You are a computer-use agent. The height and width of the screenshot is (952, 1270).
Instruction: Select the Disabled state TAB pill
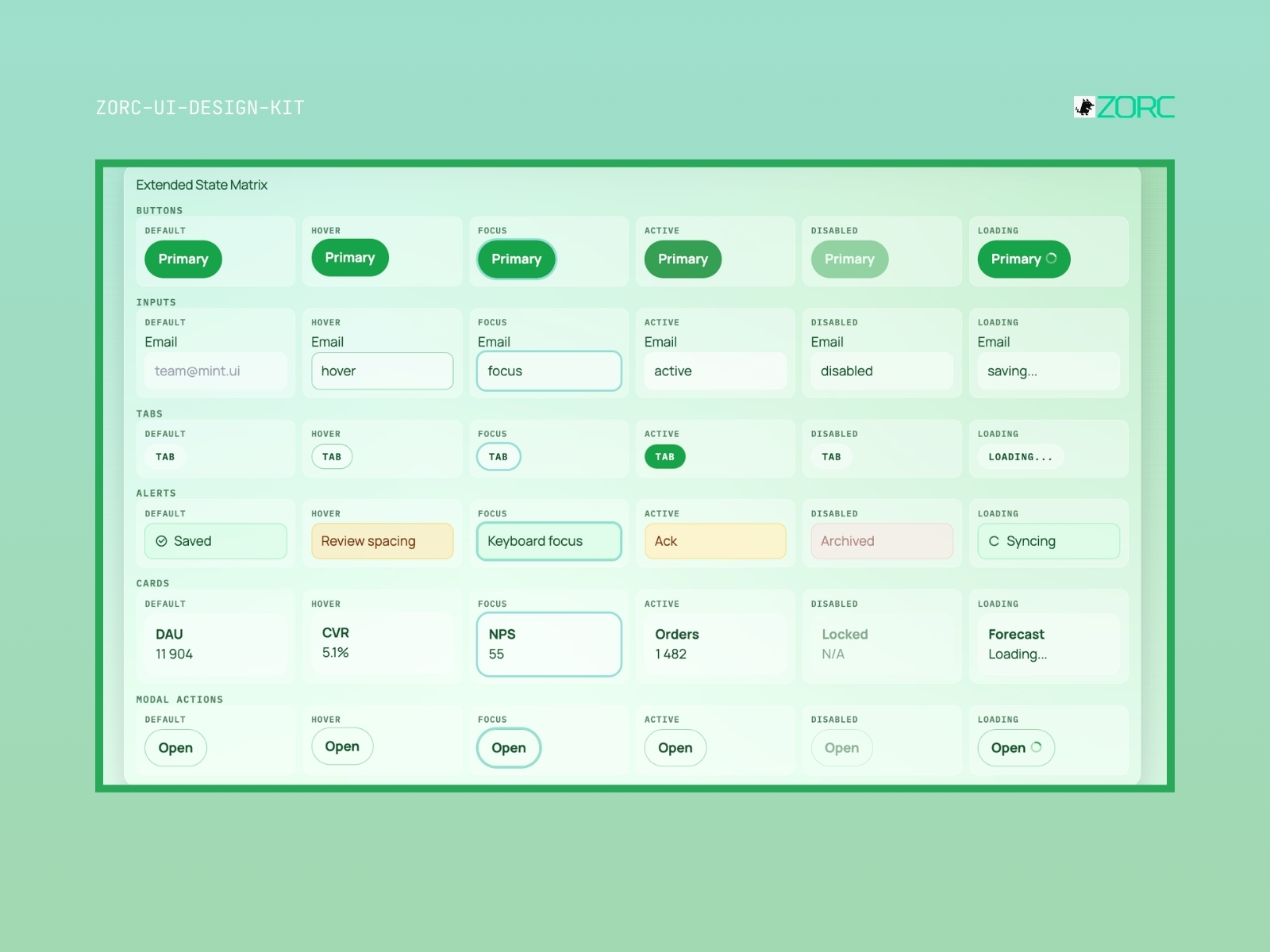pyautogui.click(x=831, y=457)
